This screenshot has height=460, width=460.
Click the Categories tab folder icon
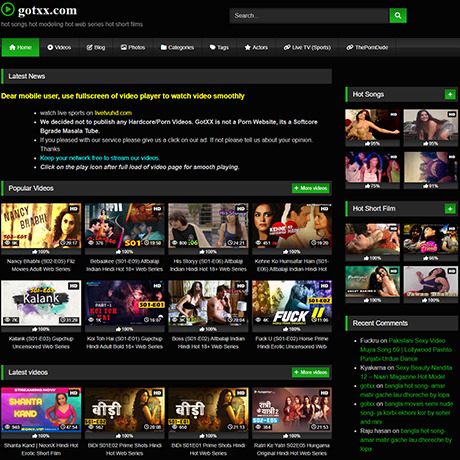click(164, 47)
